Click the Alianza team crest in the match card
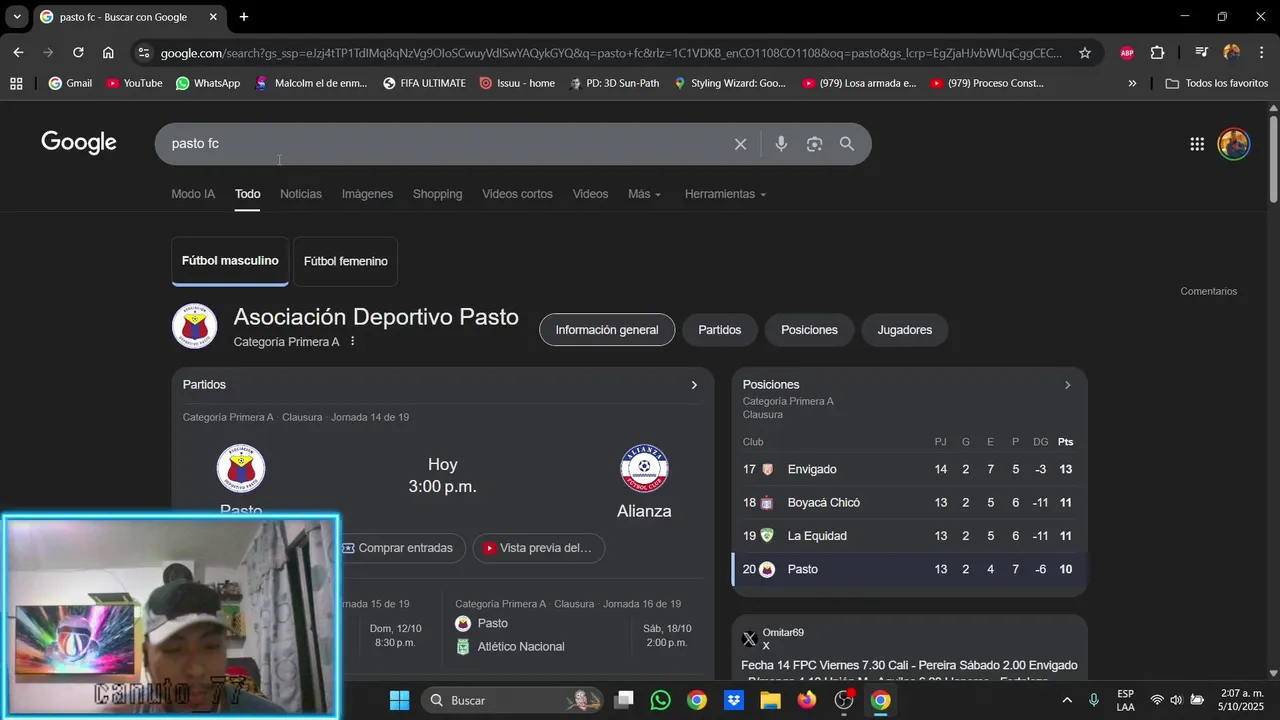Viewport: 1280px width, 720px height. [644, 468]
